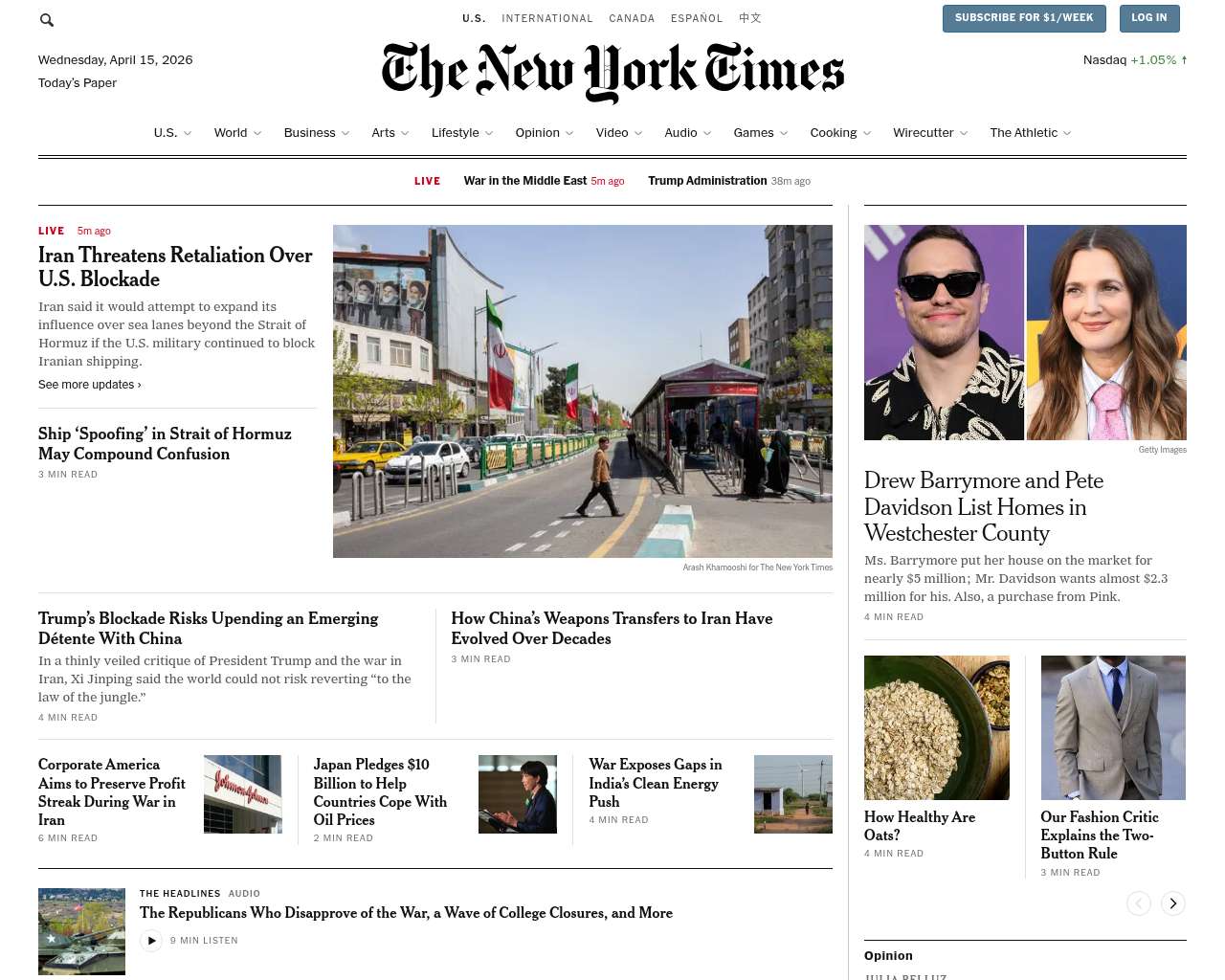Click the red LIVE indicator label
The width and height of the screenshot is (1225, 980).
click(427, 181)
